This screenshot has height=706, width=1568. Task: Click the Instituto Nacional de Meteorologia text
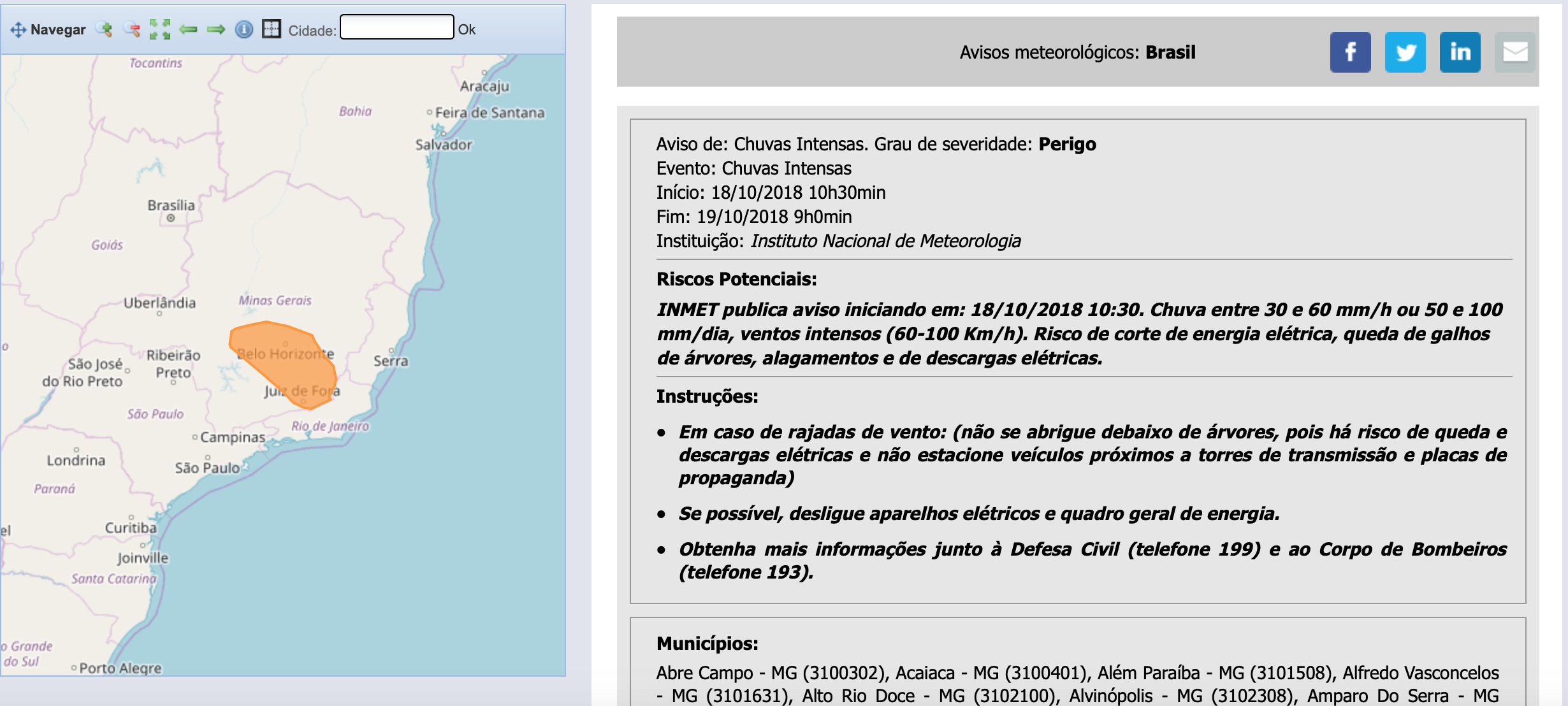pos(886,241)
